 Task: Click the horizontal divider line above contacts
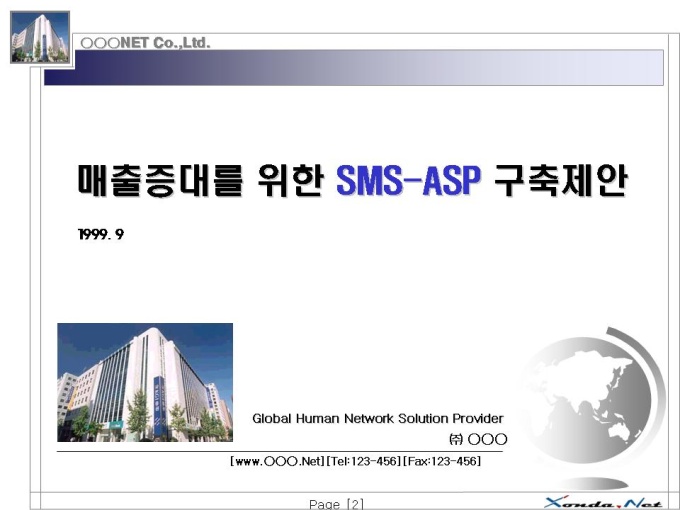(x=280, y=451)
